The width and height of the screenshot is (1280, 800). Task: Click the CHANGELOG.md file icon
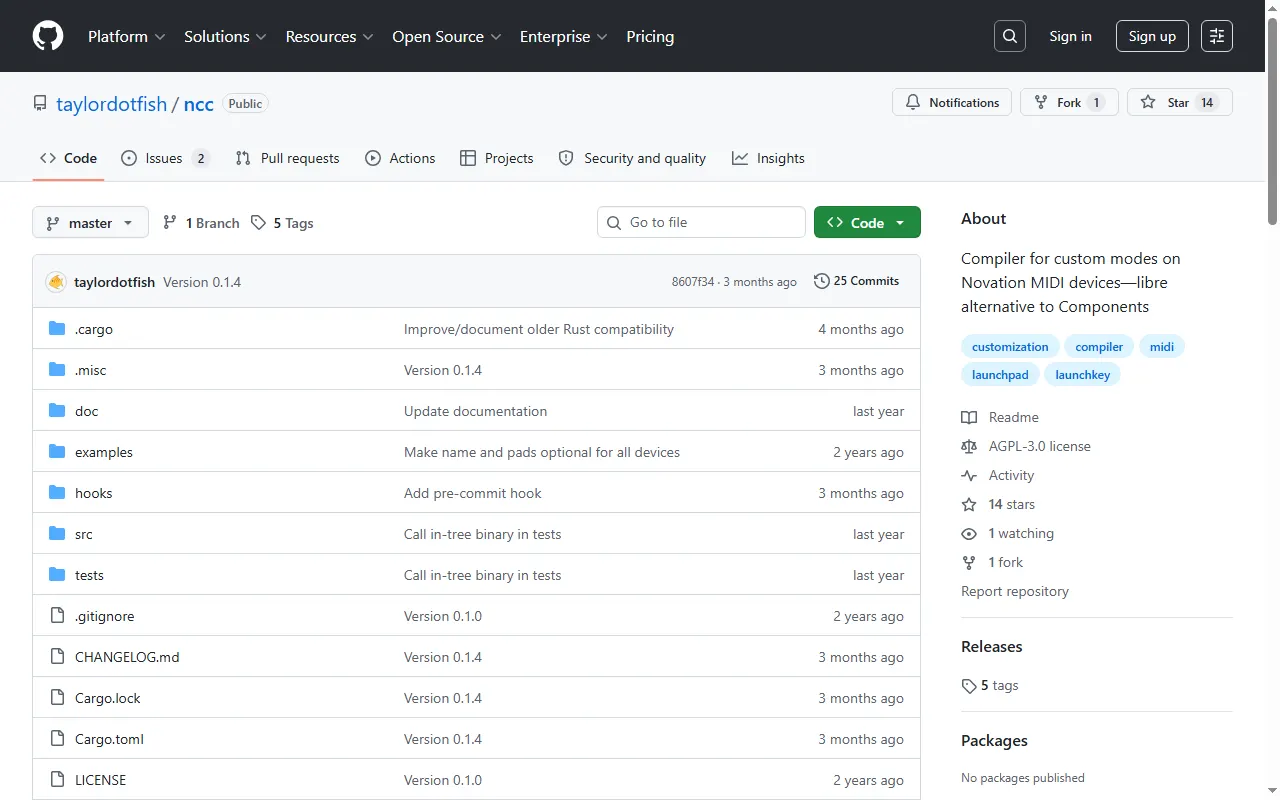pyautogui.click(x=57, y=657)
